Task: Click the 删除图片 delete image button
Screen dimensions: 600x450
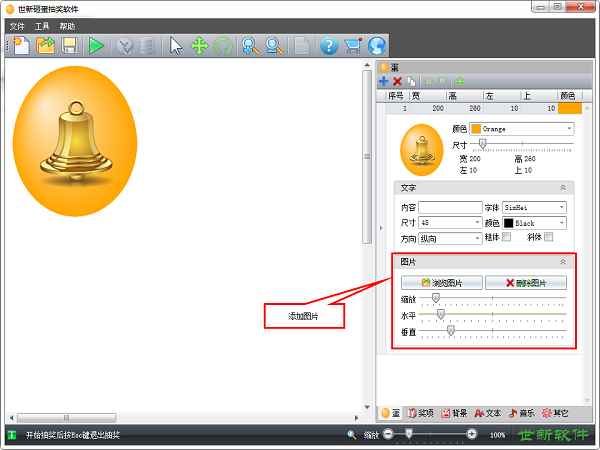Action: click(526, 283)
